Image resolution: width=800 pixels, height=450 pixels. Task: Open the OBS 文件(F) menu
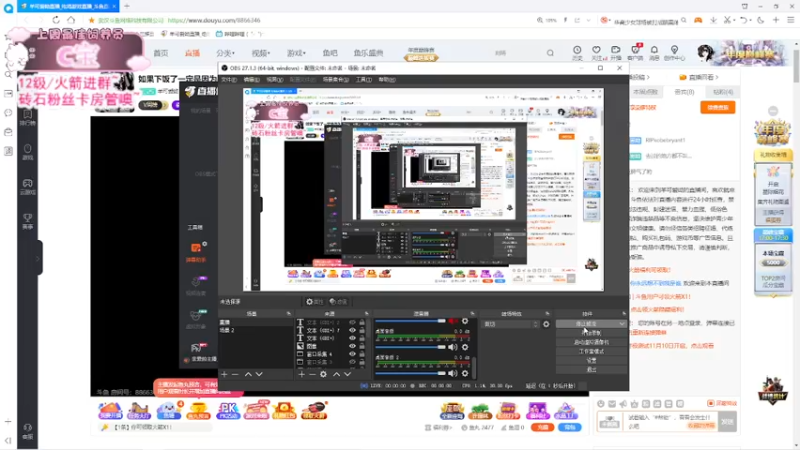[x=229, y=80]
